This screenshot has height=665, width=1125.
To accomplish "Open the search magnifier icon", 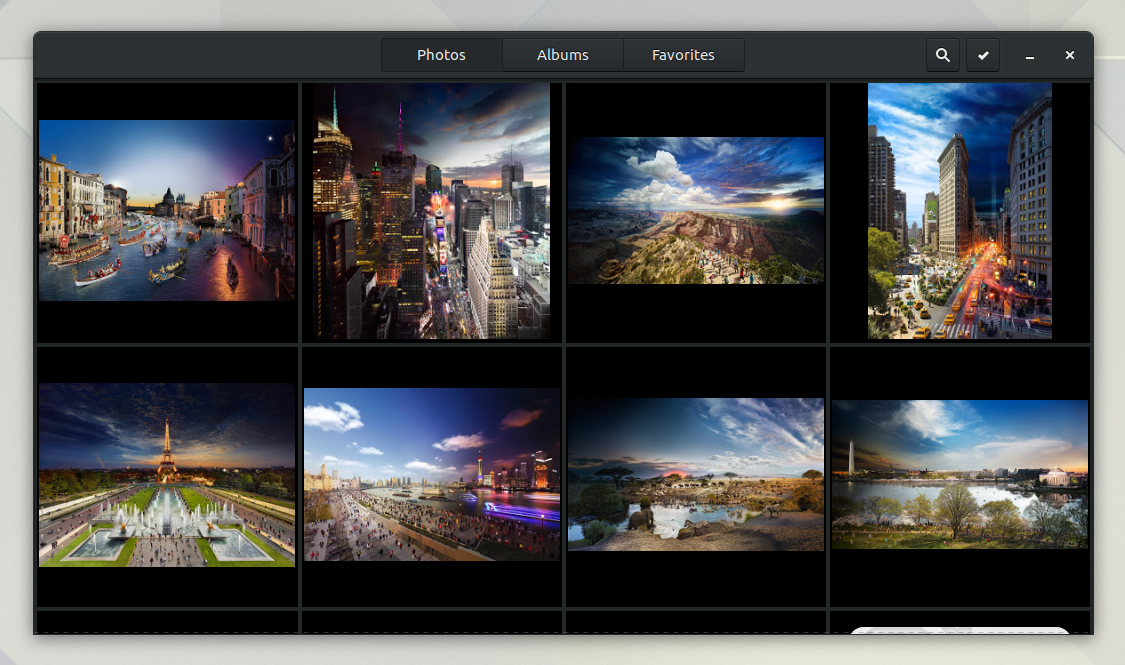I will (x=942, y=55).
